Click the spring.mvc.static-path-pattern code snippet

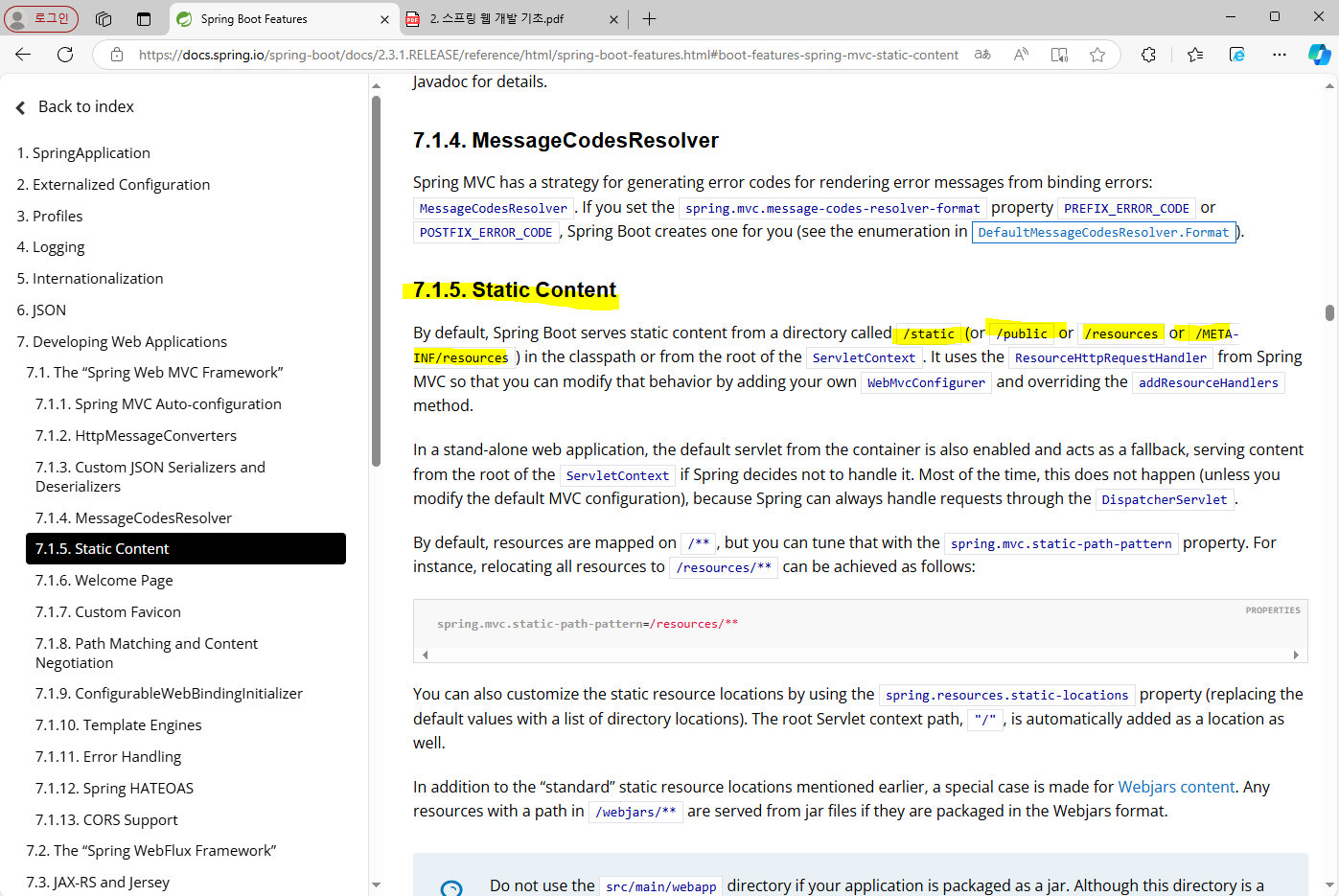click(1061, 543)
